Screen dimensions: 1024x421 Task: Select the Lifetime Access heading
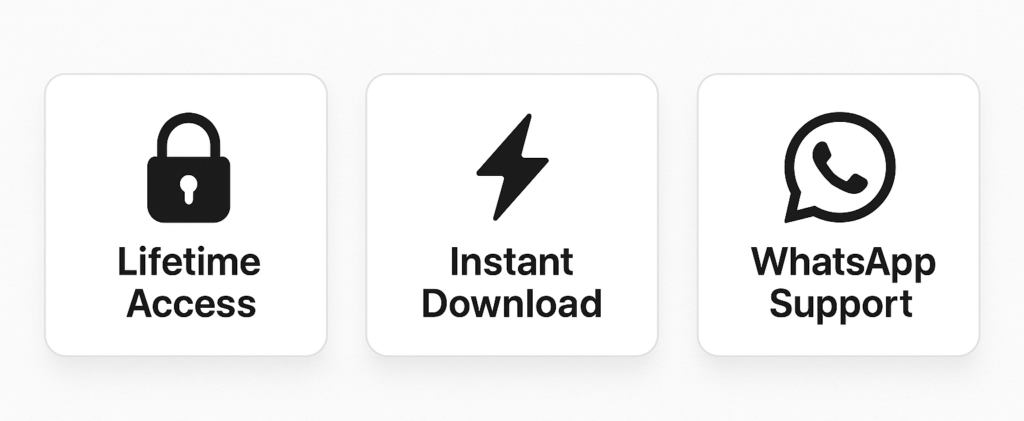[x=189, y=283]
